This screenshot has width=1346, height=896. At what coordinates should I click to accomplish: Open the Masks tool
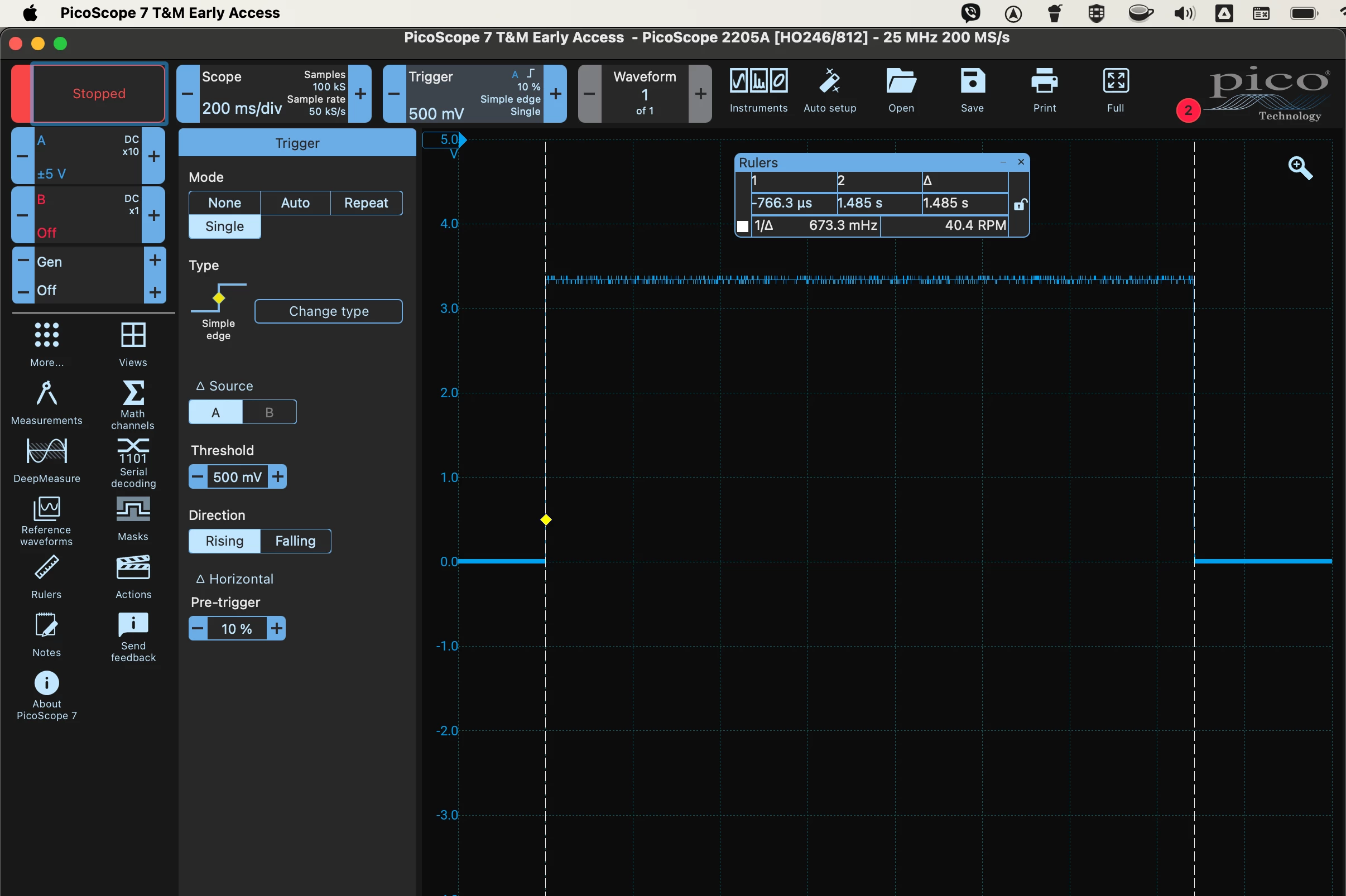[x=133, y=519]
